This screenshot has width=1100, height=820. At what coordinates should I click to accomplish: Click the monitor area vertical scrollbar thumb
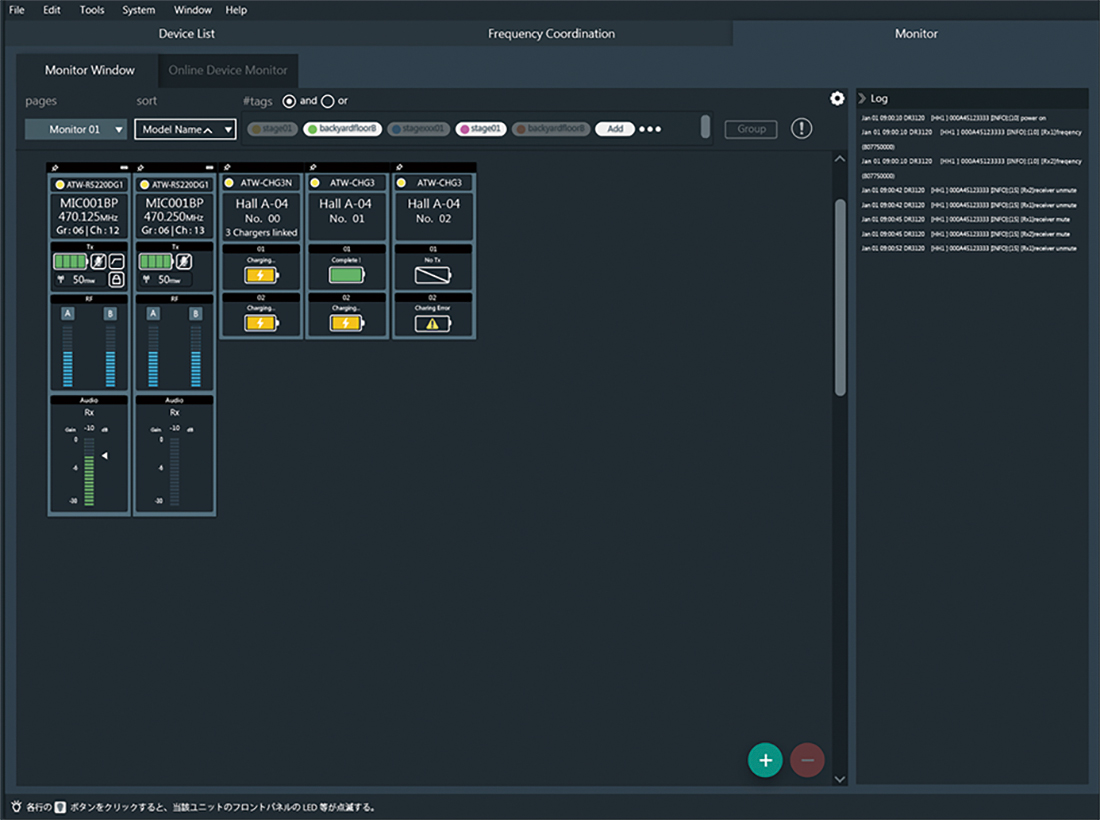pos(840,297)
